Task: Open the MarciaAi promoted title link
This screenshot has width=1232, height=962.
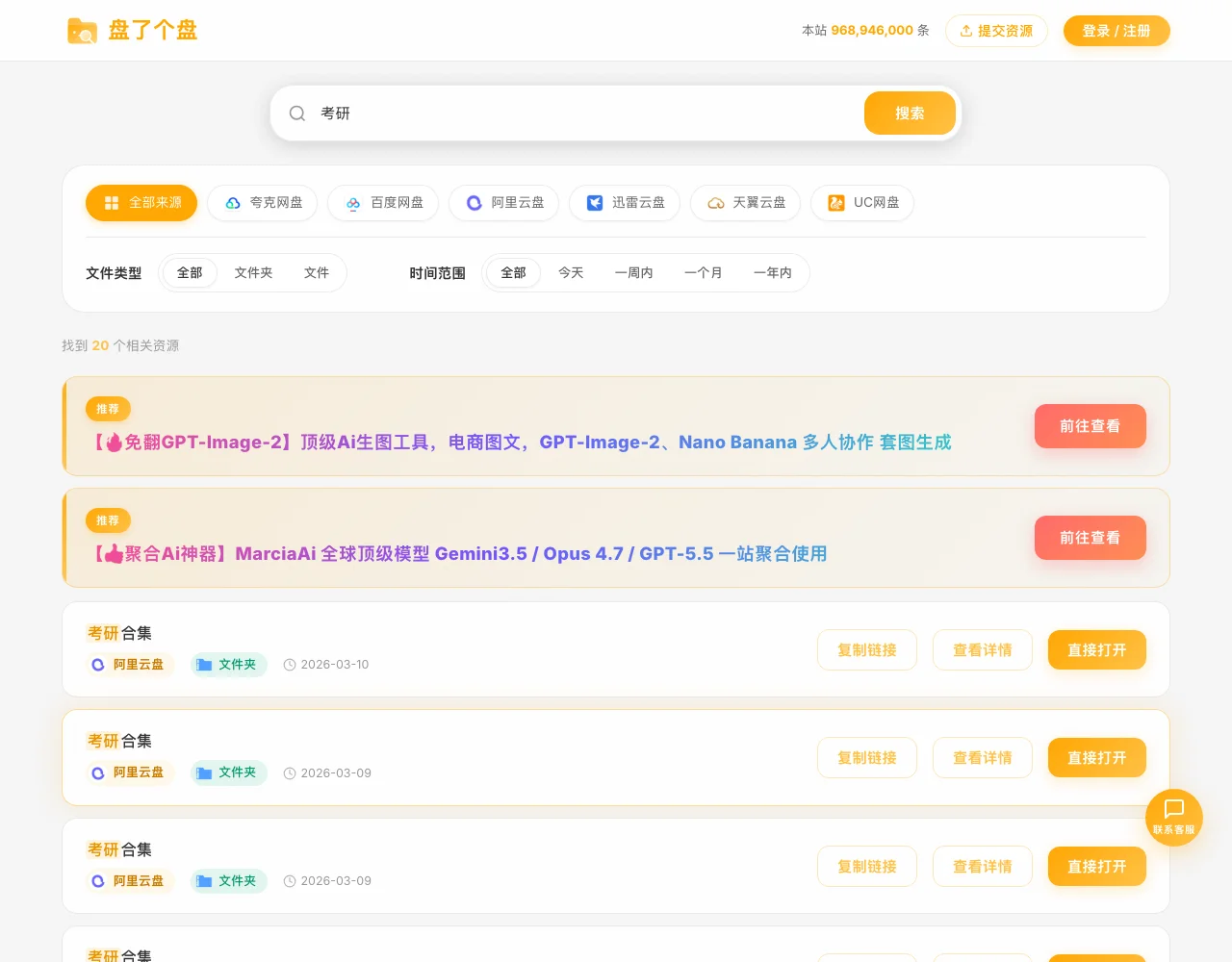Action: tap(457, 554)
